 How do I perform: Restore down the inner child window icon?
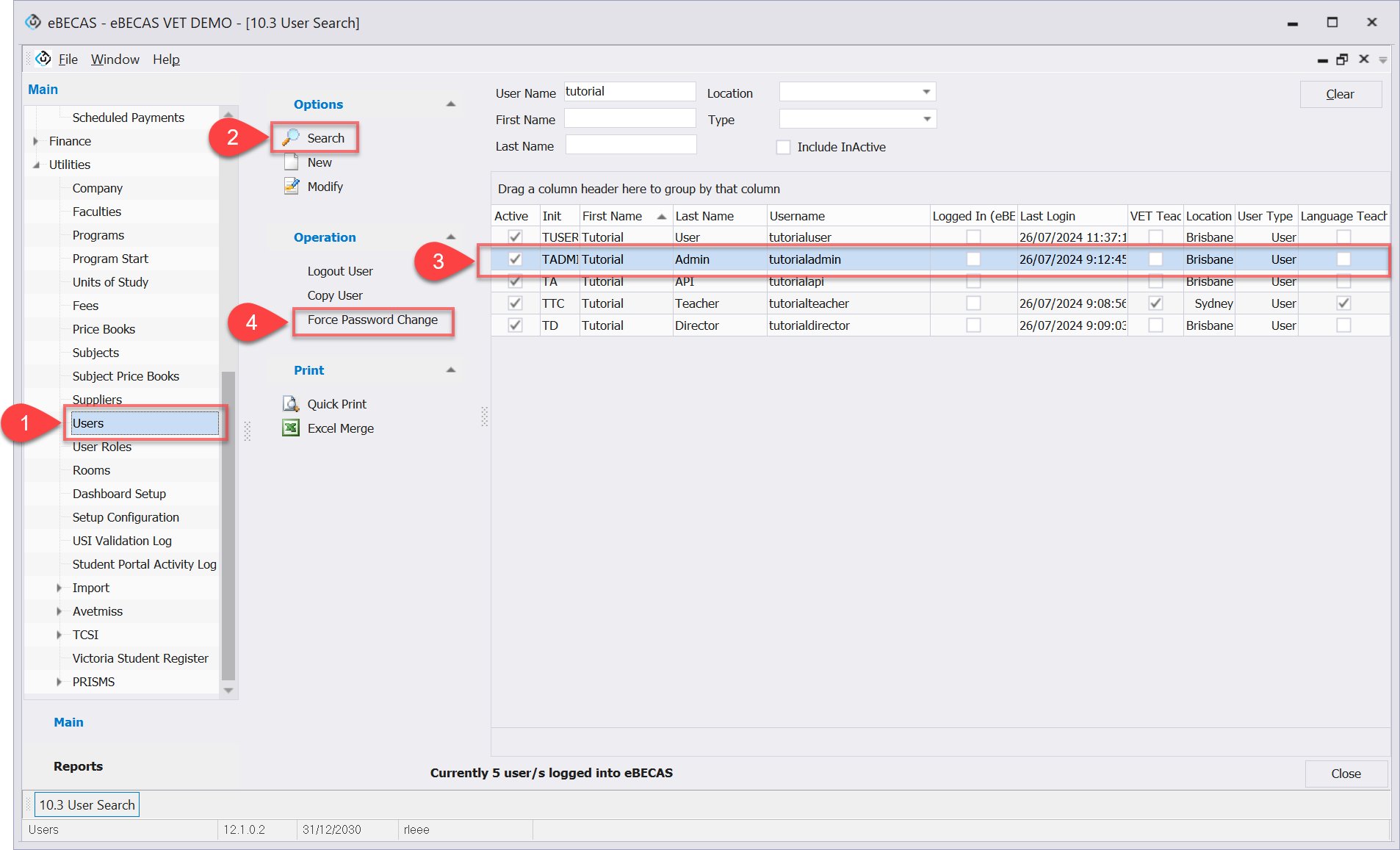1342,60
